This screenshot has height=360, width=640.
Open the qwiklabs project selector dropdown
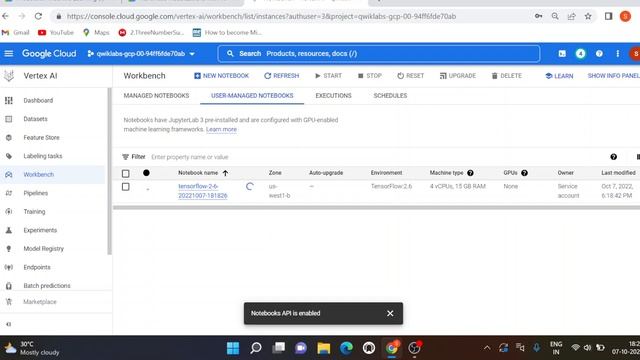(x=141, y=53)
